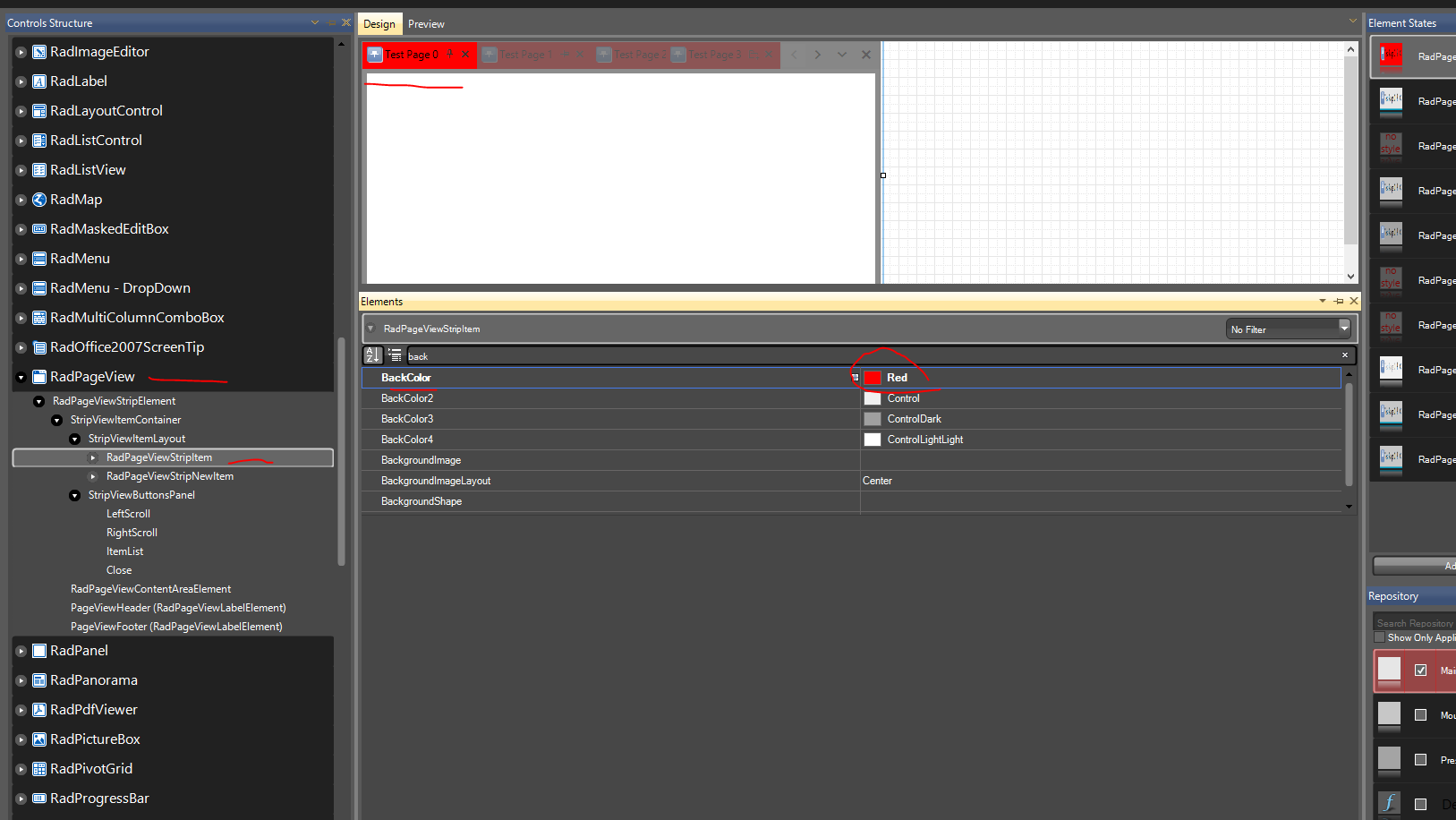
Task: Click the RadPageView control icon
Action: click(39, 377)
